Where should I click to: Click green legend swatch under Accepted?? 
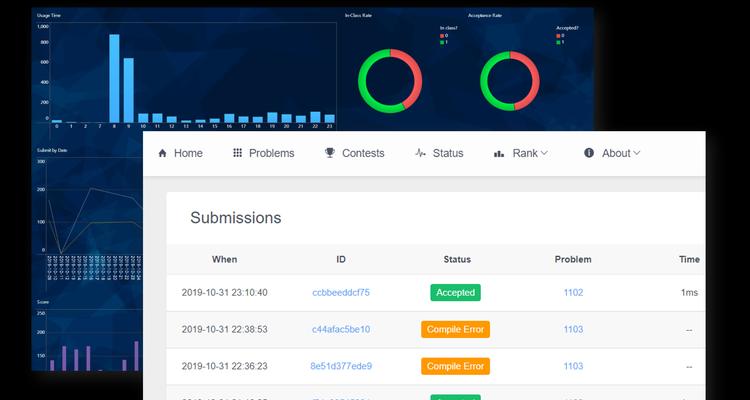point(558,42)
